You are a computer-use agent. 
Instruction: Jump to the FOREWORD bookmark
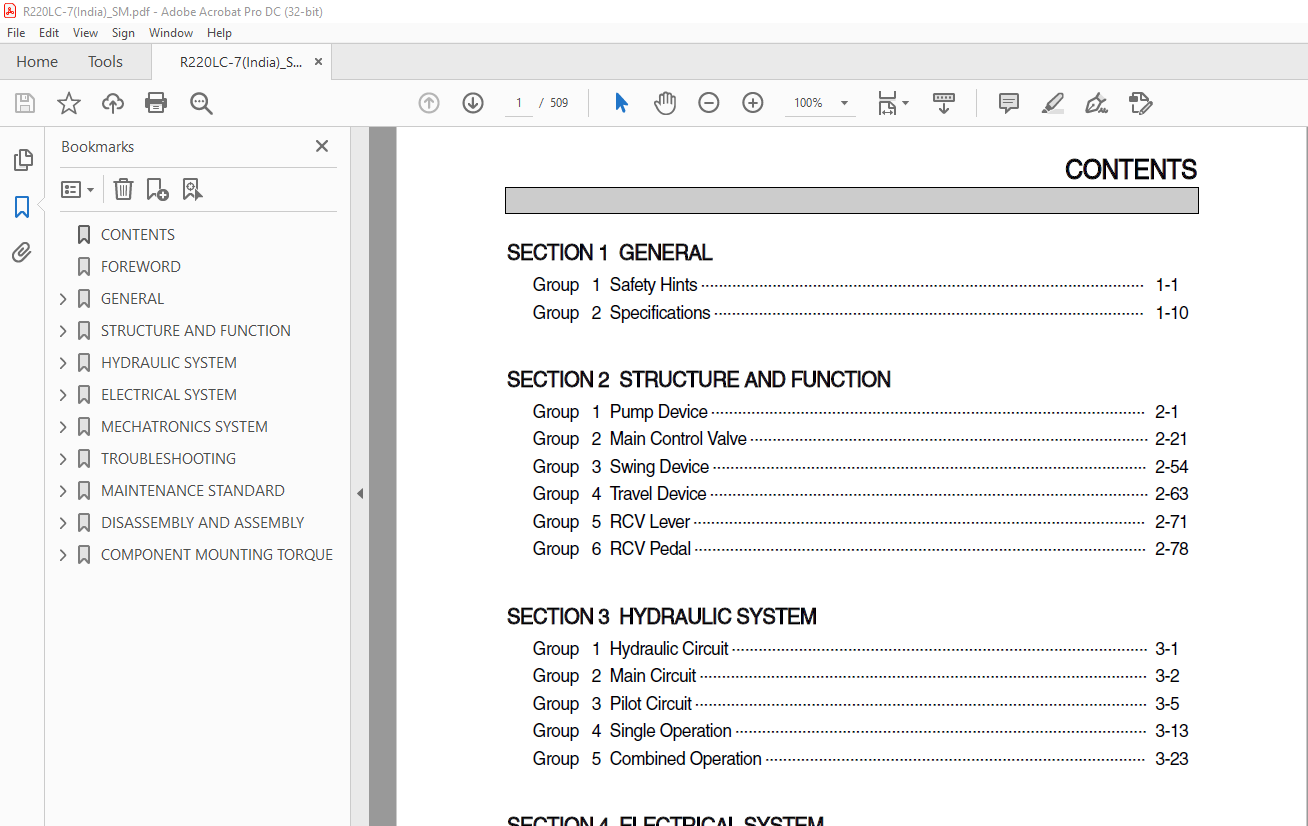coord(141,267)
